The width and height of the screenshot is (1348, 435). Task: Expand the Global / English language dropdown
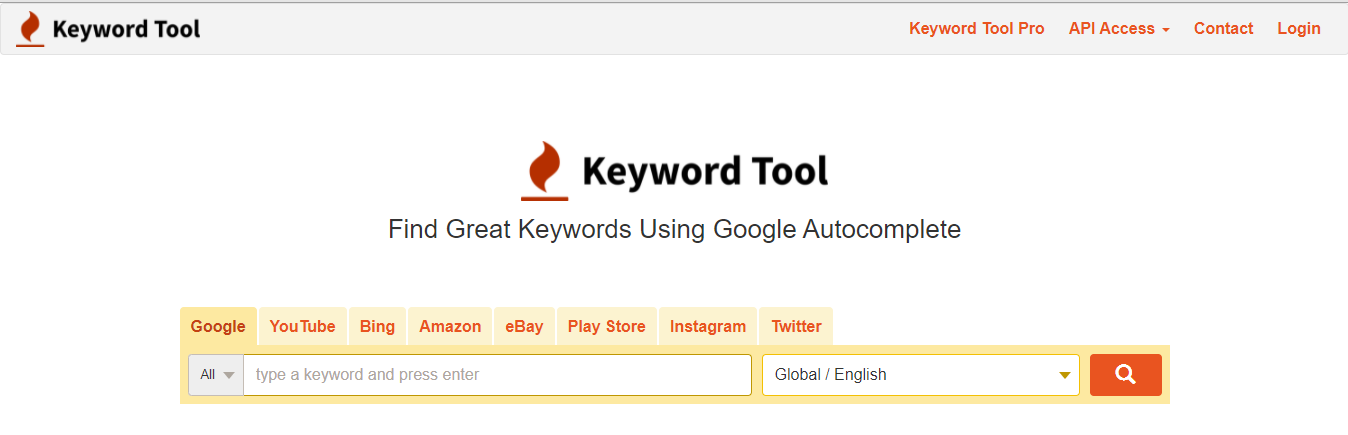[921, 375]
